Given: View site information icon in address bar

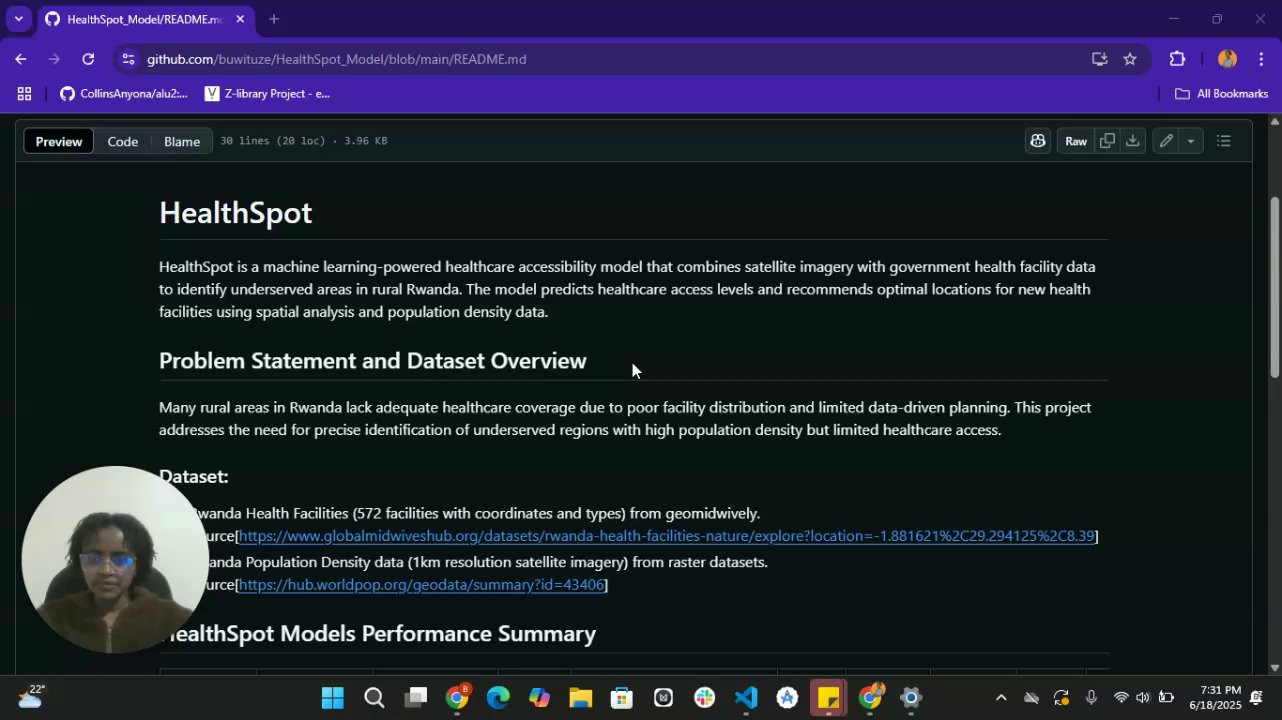Looking at the screenshot, I should pos(128,59).
